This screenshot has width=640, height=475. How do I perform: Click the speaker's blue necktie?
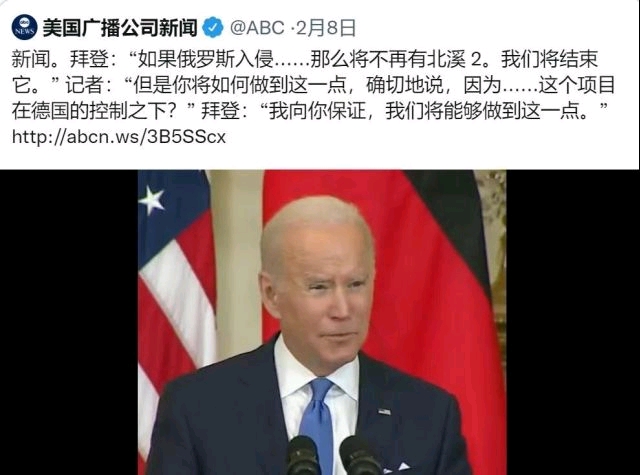tap(317, 422)
